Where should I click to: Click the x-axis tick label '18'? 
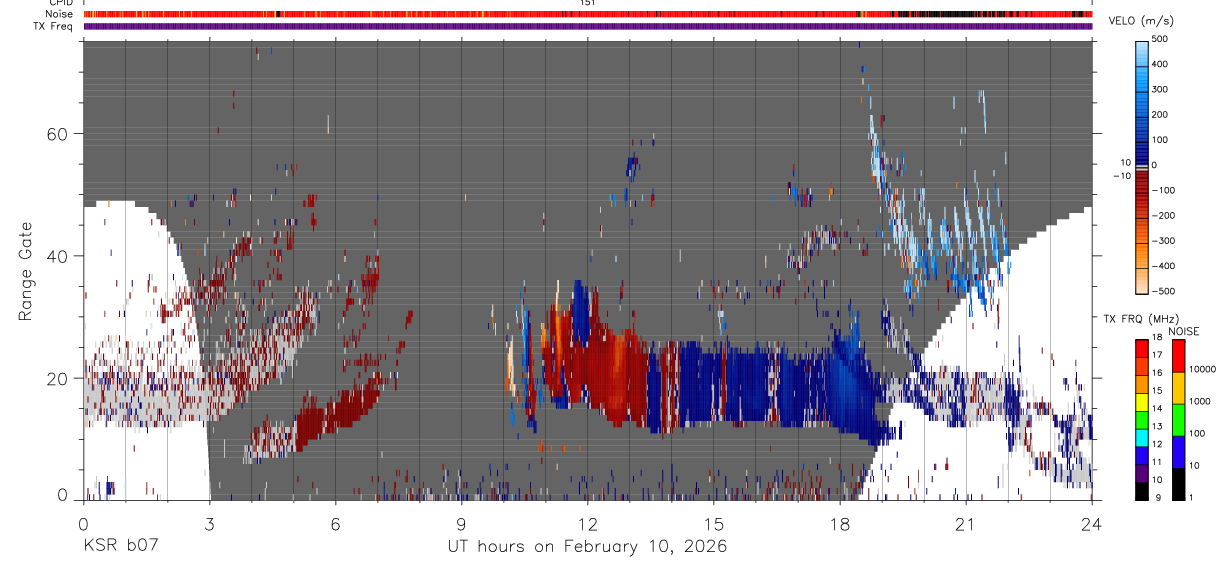point(840,524)
